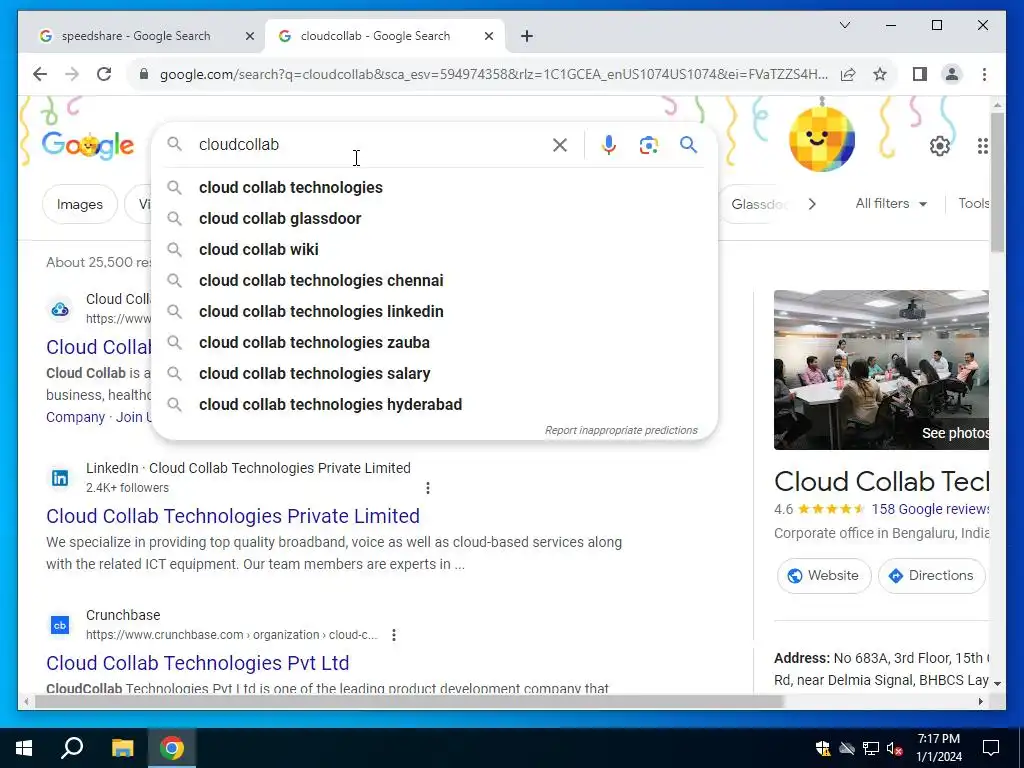Screen dimensions: 1024x768
Task: Click the browser forward arrow
Action: click(x=72, y=74)
